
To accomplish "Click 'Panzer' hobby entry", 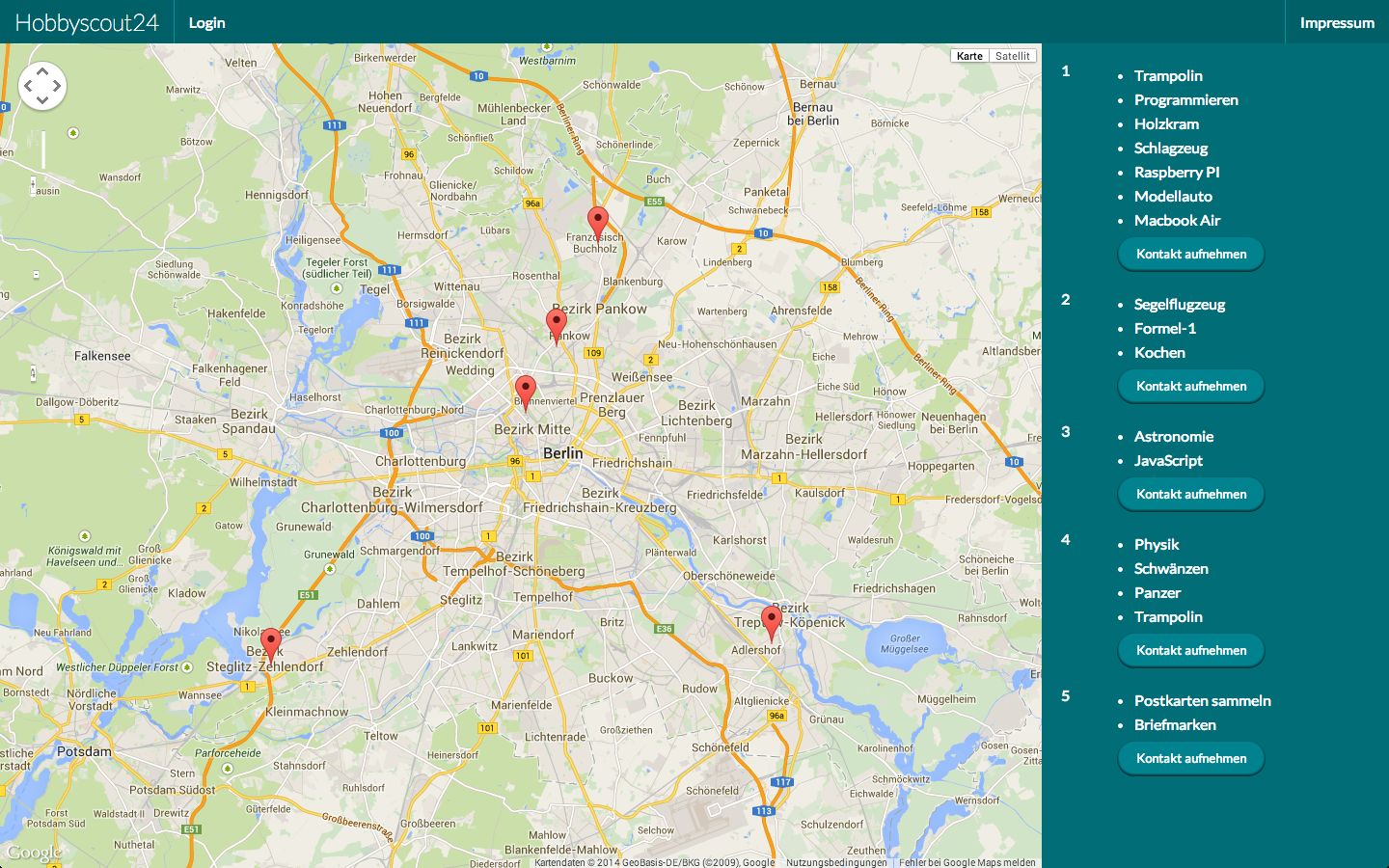I will click(1157, 592).
